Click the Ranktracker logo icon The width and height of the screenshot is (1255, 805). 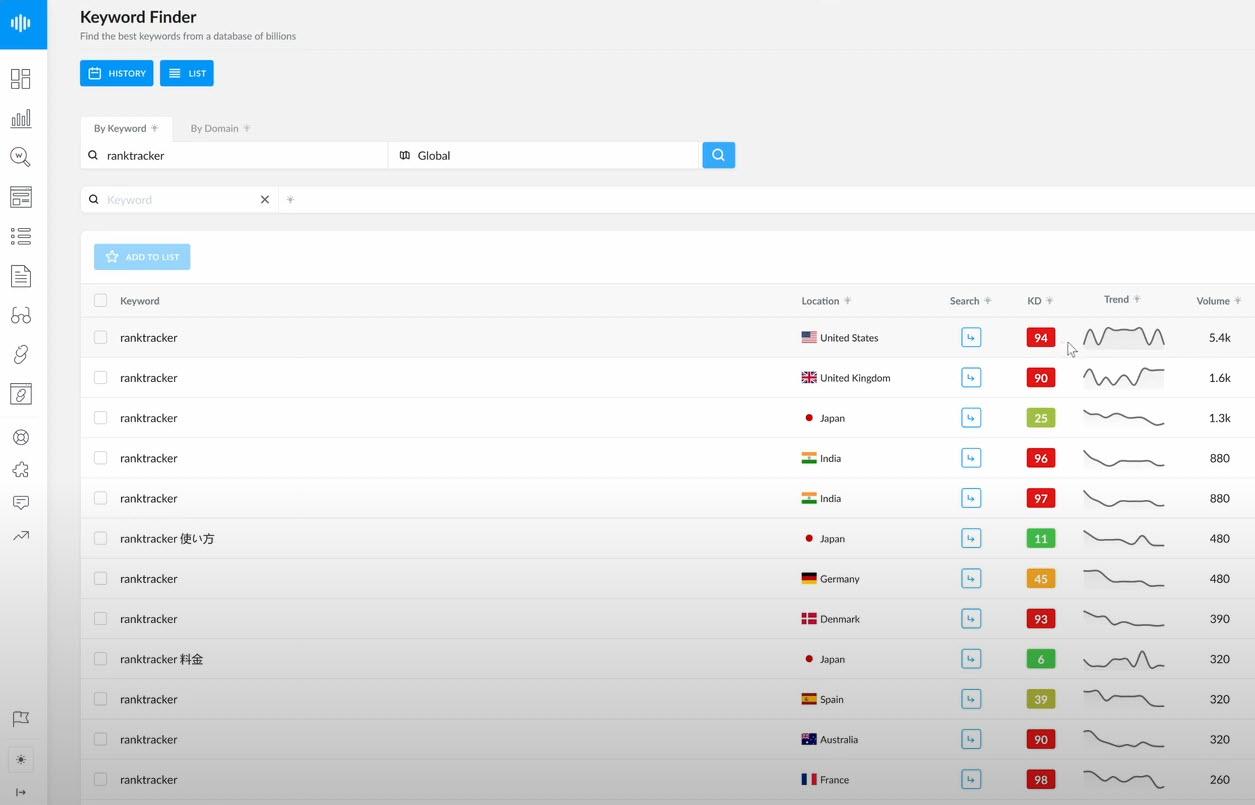coord(21,23)
